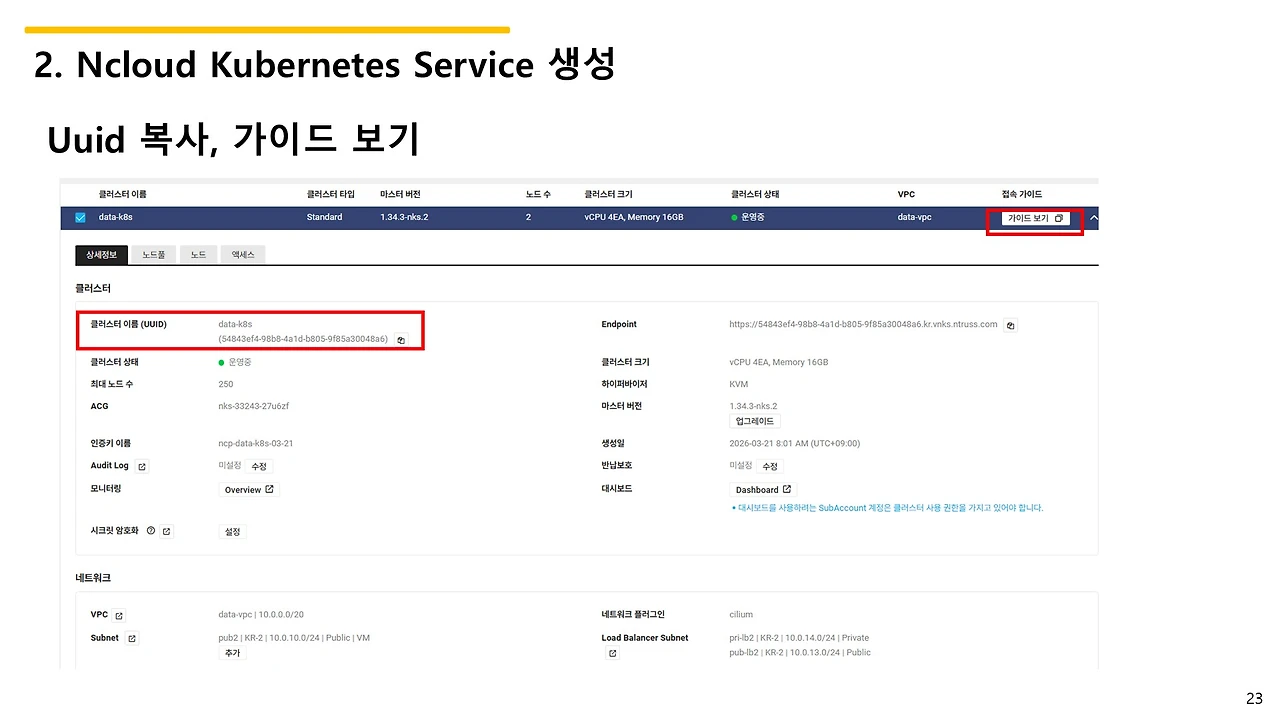Image resolution: width=1280 pixels, height=720 pixels.
Task: Click data-vpc in the cluster row
Action: (x=914, y=217)
